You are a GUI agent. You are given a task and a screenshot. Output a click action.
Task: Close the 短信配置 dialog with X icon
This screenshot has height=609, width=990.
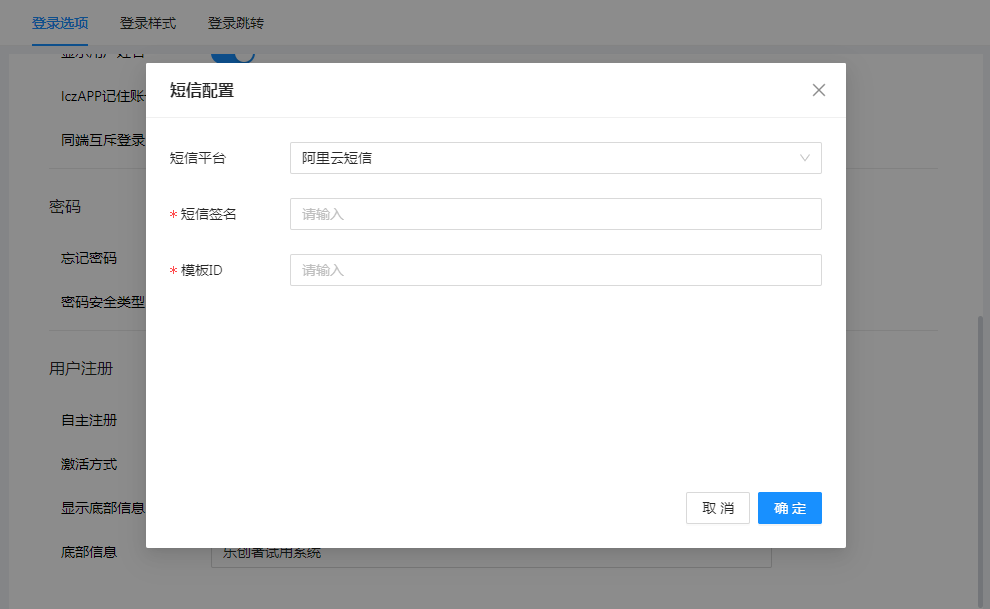pyautogui.click(x=818, y=90)
